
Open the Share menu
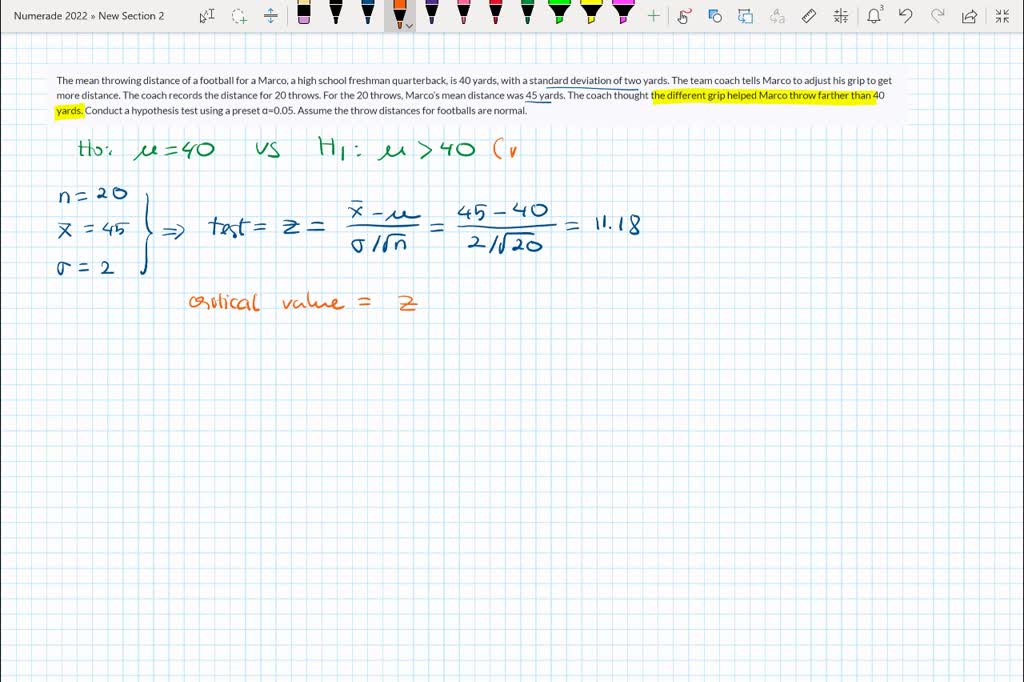[x=969, y=16]
